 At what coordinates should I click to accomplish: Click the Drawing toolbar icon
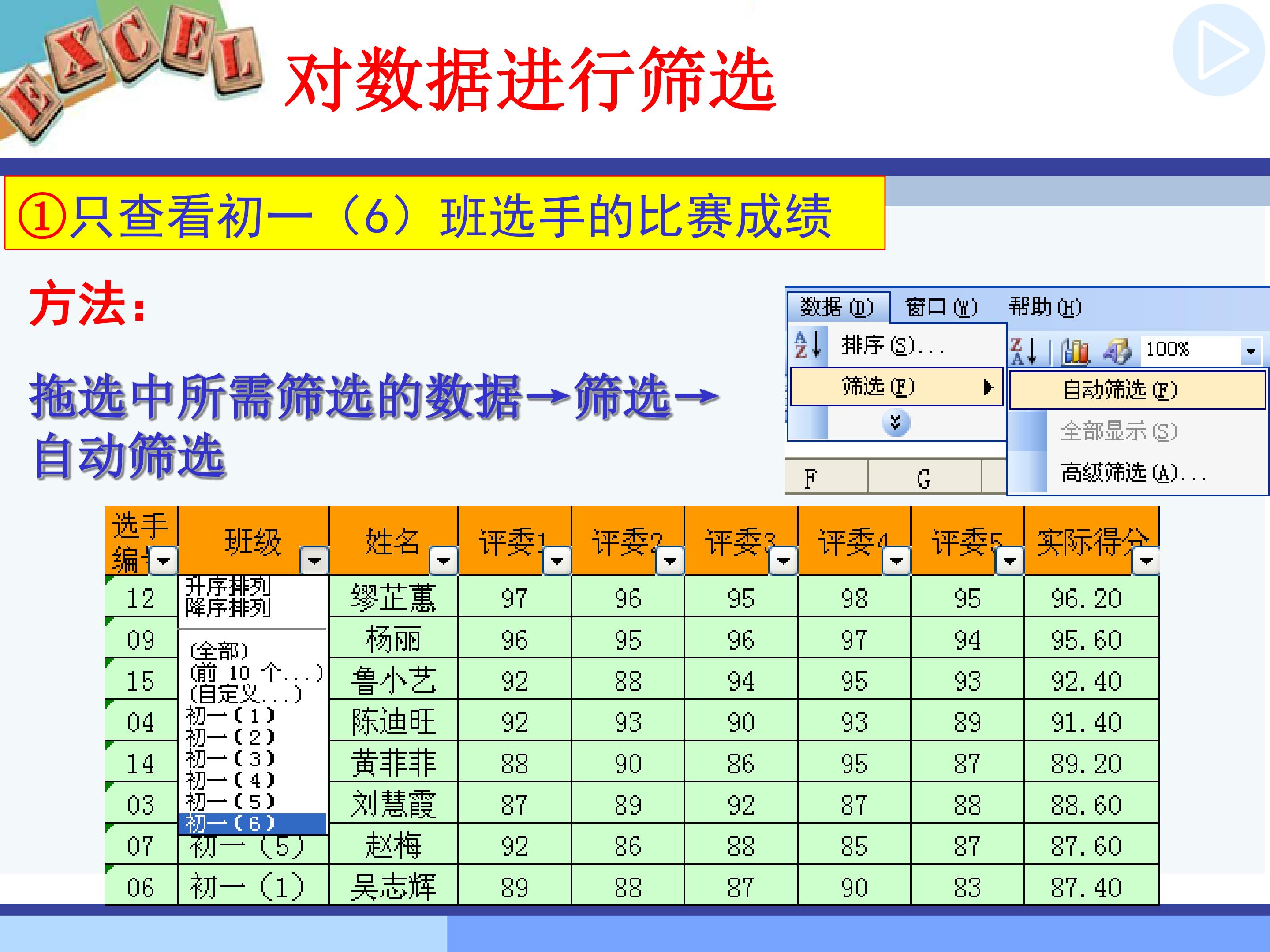(x=1117, y=351)
